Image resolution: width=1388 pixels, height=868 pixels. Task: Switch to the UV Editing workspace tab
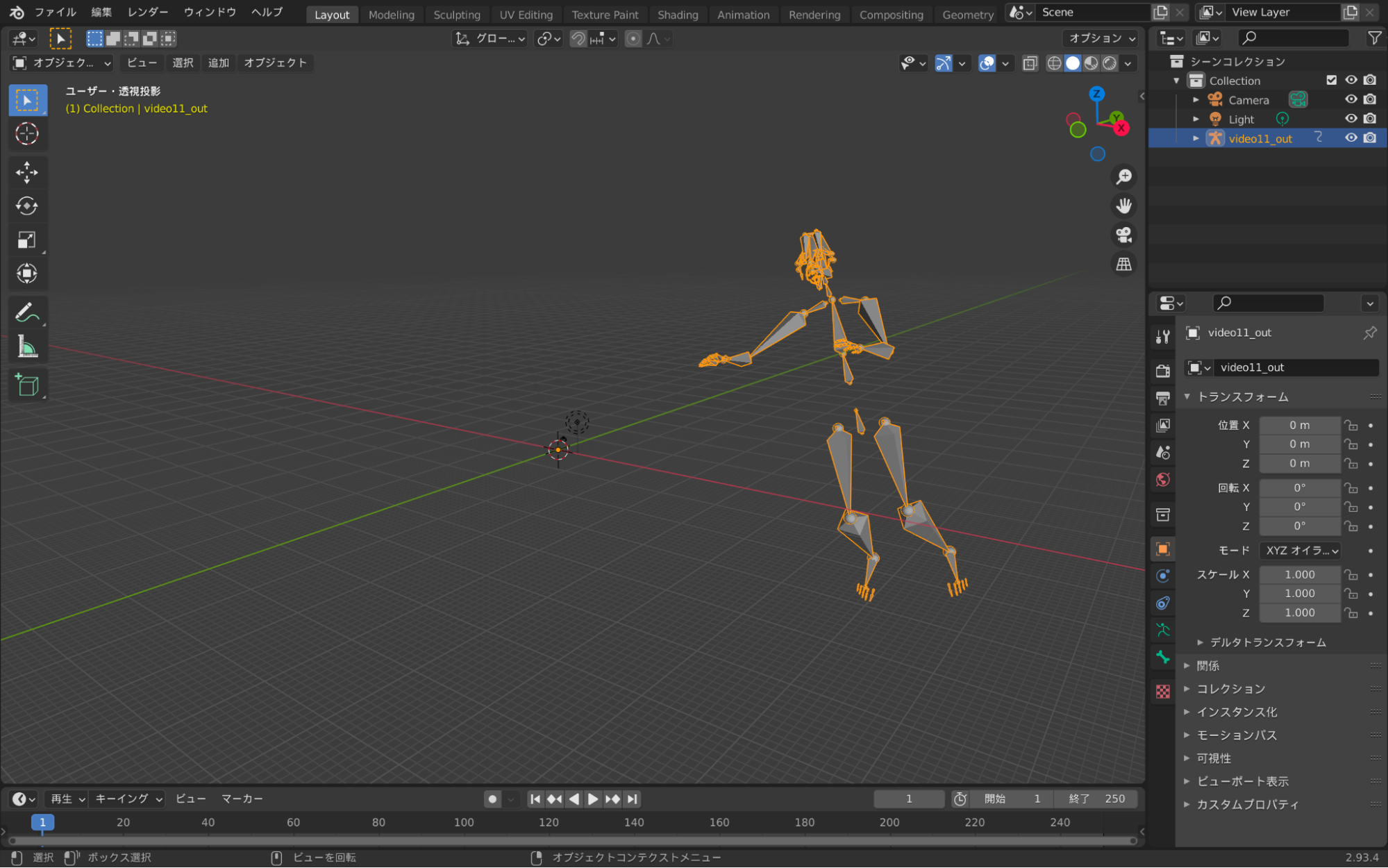526,15
